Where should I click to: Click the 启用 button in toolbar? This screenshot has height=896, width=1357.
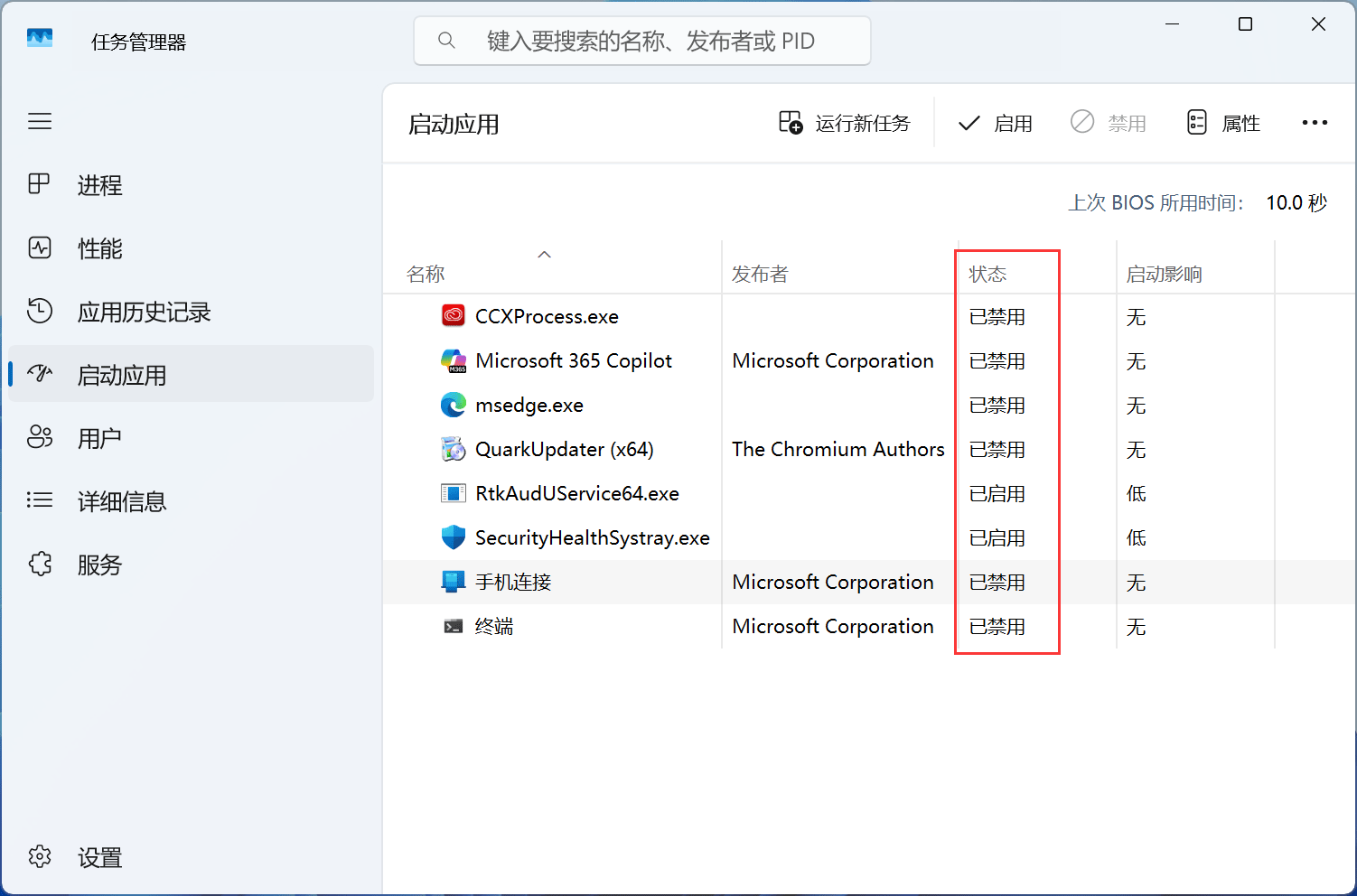(x=995, y=123)
